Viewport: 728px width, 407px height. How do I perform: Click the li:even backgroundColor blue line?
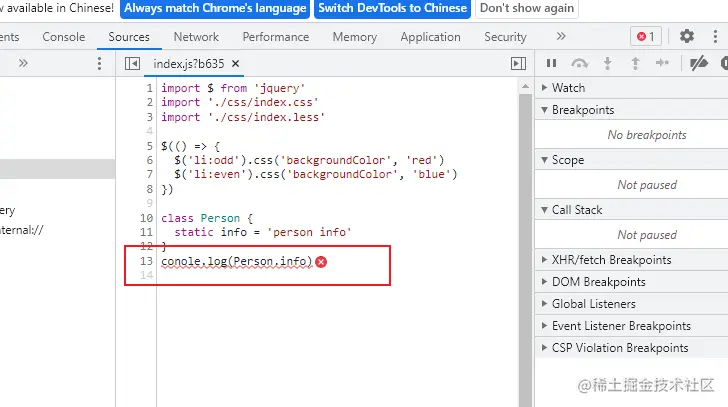(316, 174)
